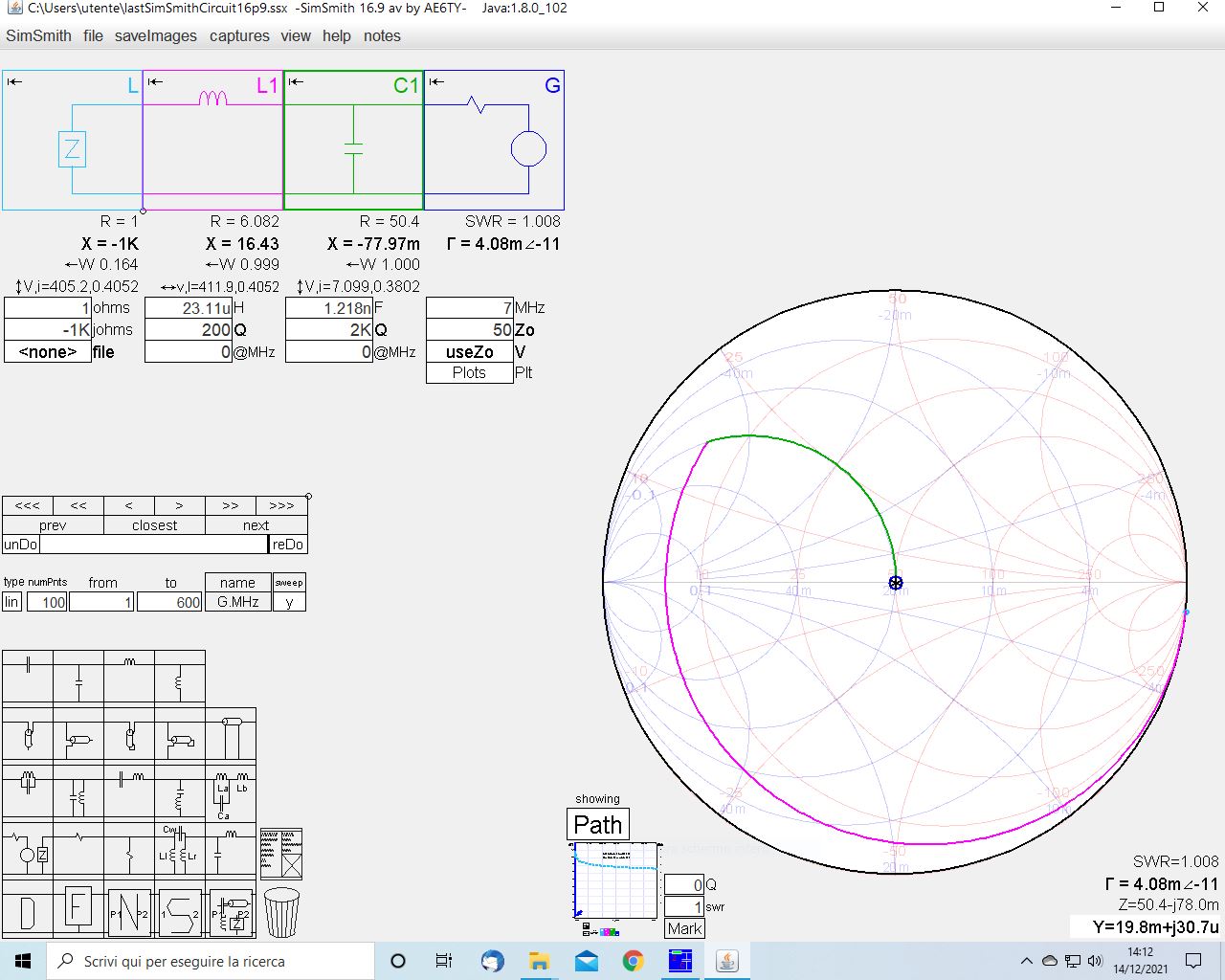The height and width of the screenshot is (980, 1225).
Task: Pick the open series stub component
Action: pos(28,735)
